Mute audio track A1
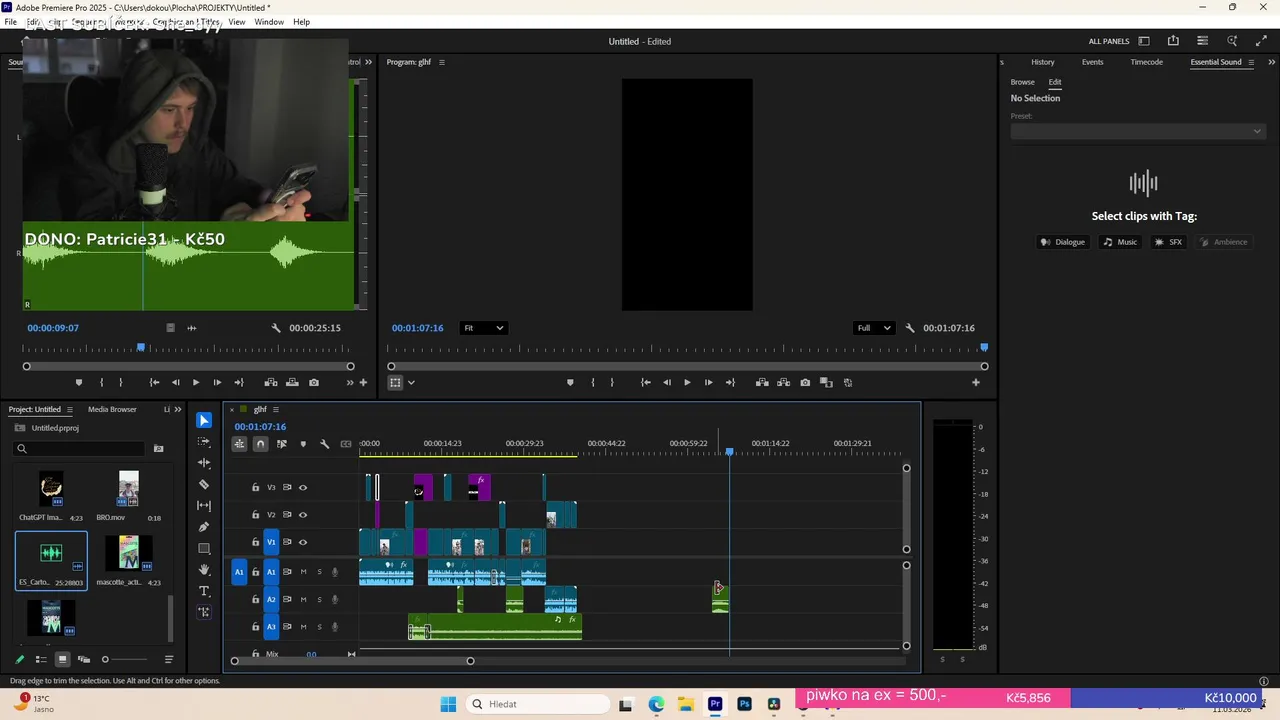 pyautogui.click(x=303, y=572)
